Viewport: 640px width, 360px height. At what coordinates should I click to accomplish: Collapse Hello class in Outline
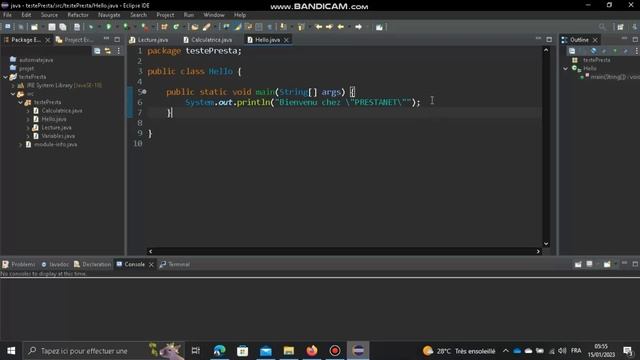pyautogui.click(x=566, y=69)
